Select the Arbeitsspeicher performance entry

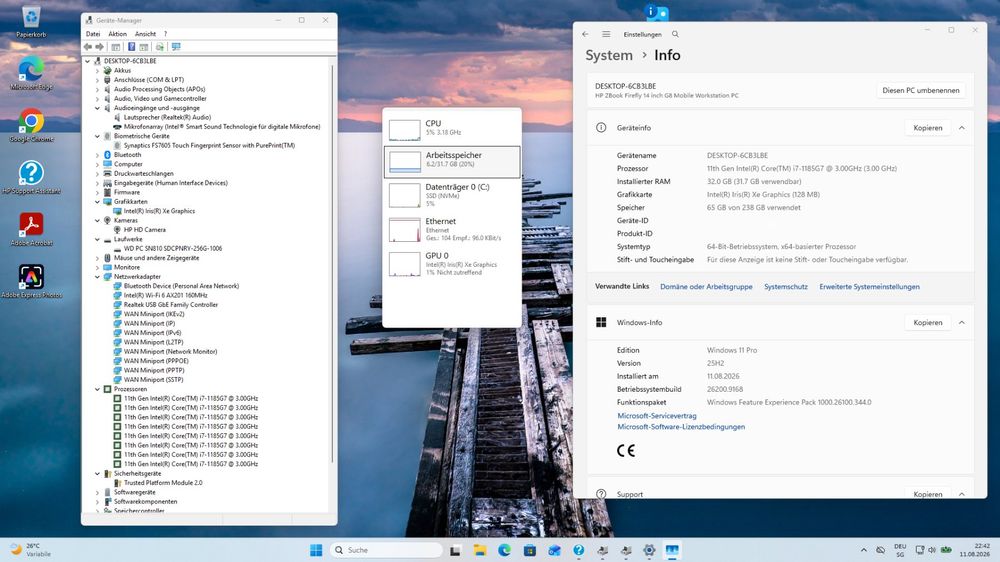click(x=452, y=161)
